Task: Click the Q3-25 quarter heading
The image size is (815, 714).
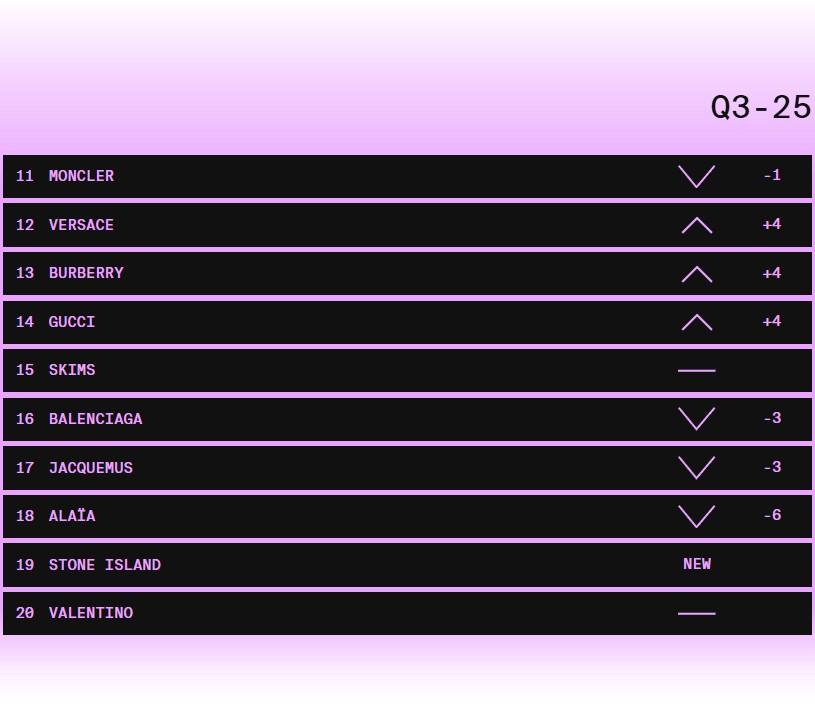Action: point(760,108)
